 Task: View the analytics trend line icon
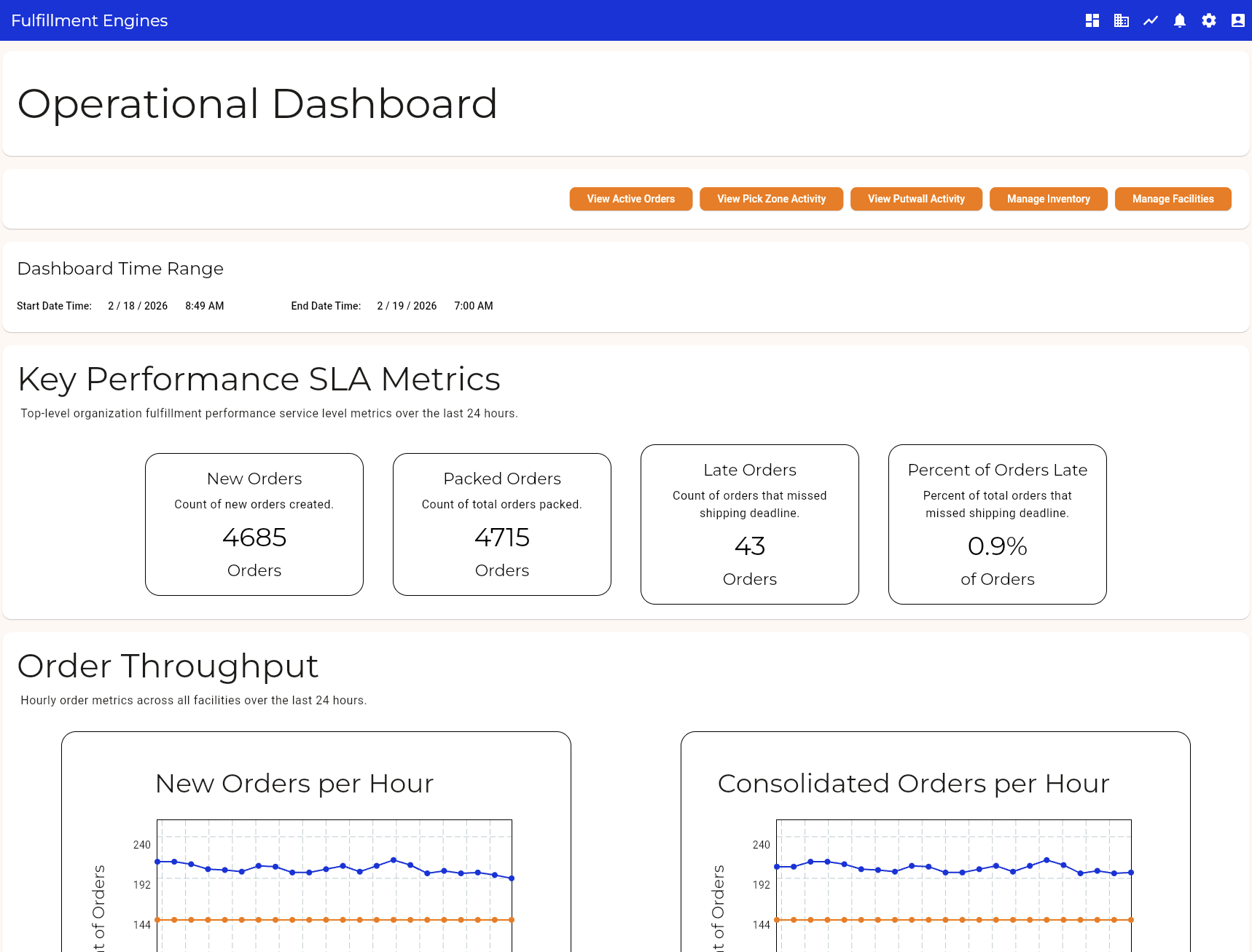pos(1150,20)
